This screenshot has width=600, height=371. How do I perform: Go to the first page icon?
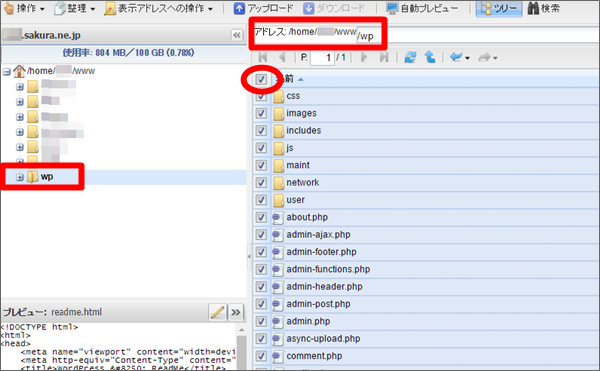tap(263, 57)
